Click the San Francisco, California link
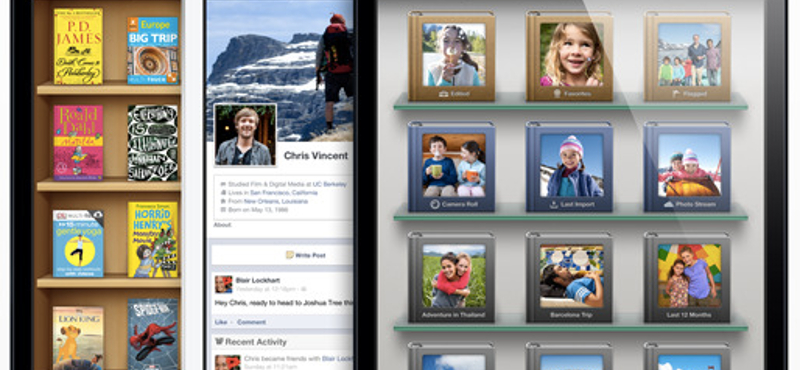The height and width of the screenshot is (370, 800). click(276, 192)
